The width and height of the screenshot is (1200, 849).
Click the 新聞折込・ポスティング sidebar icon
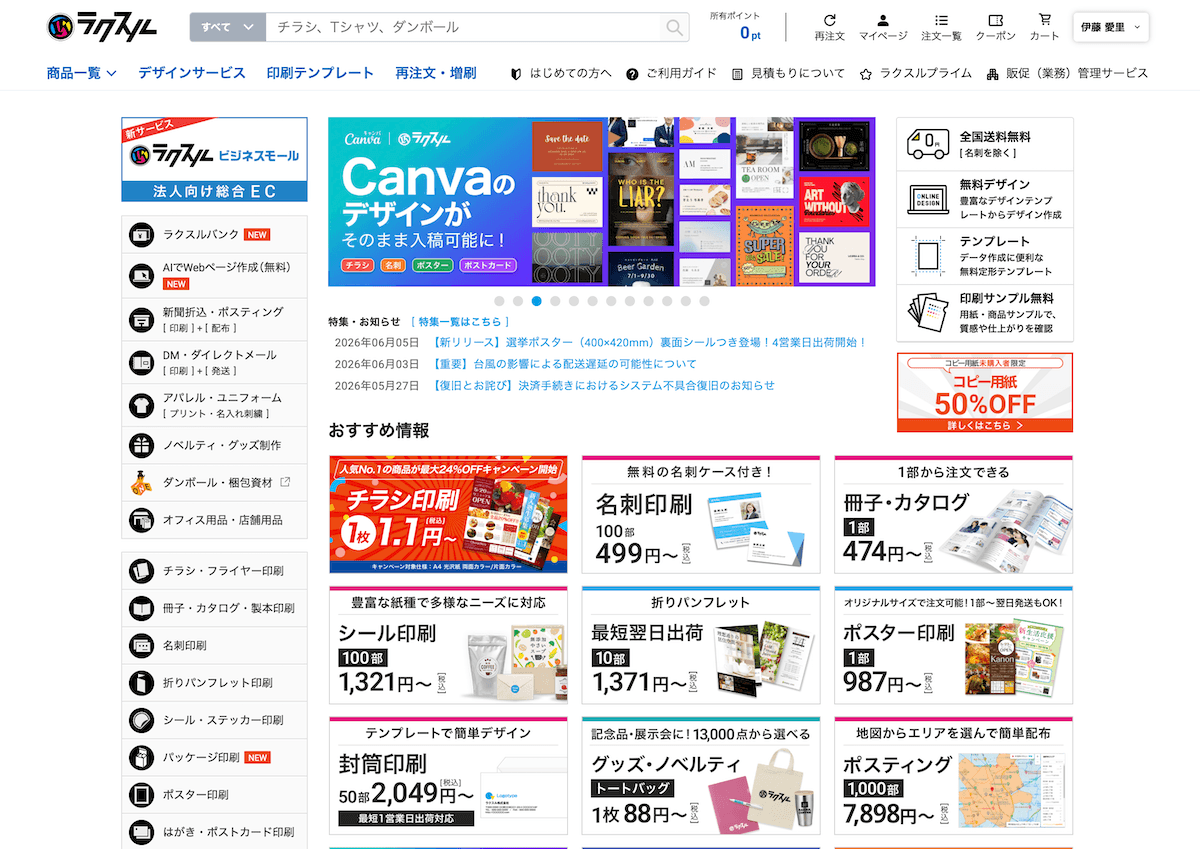[x=141, y=319]
